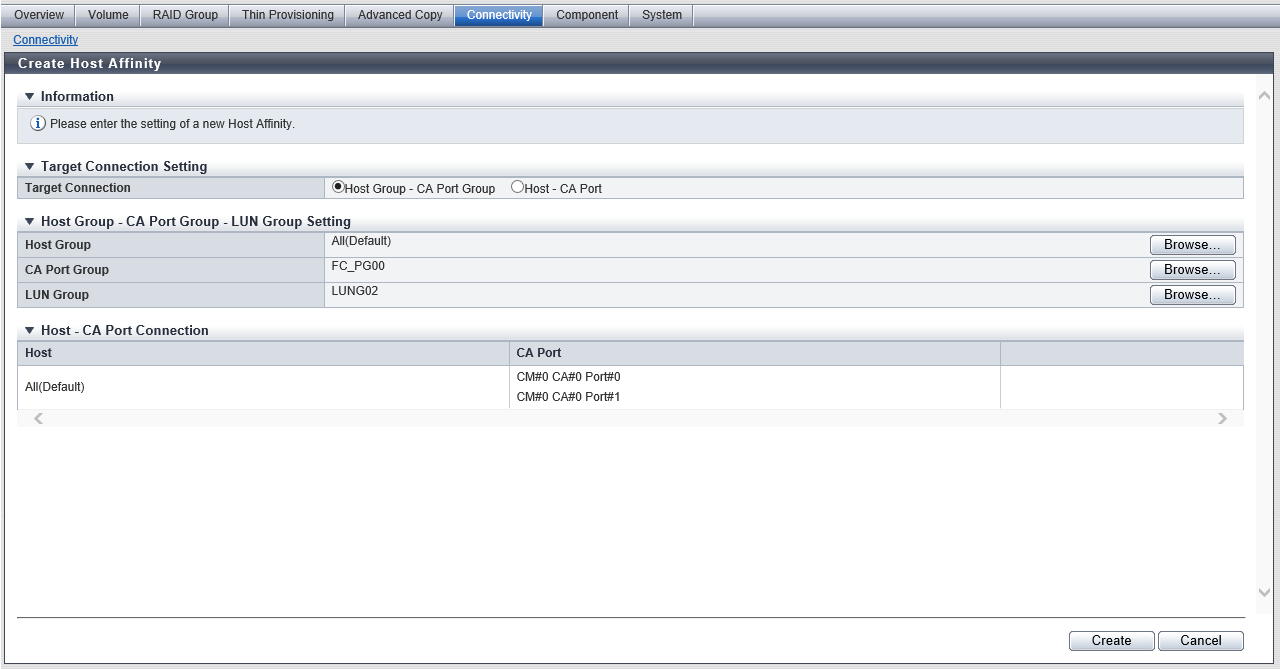
Task: Switch to the Advanced Copy tab
Action: tap(400, 15)
